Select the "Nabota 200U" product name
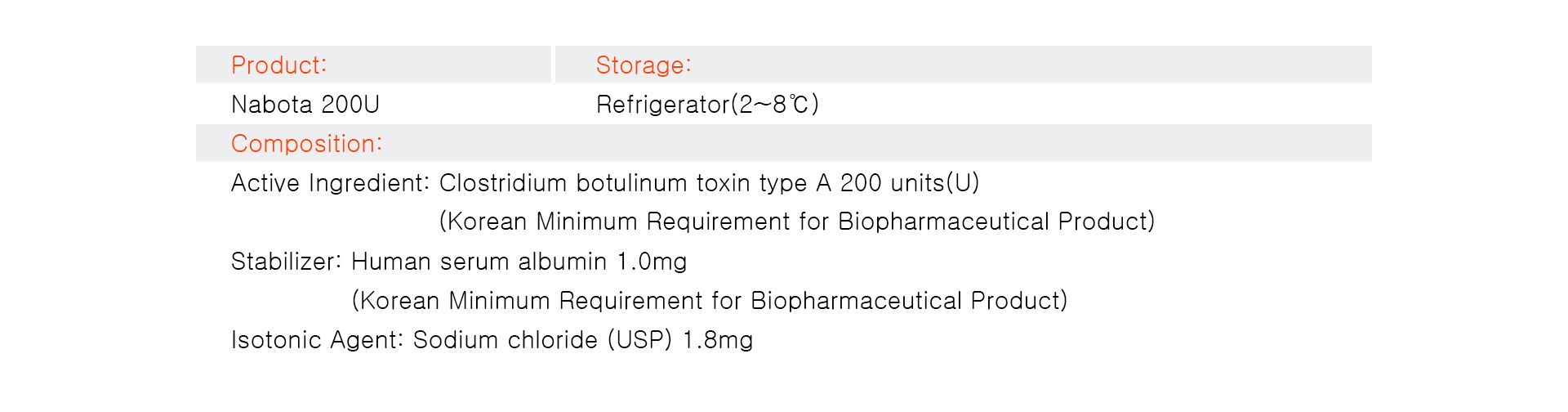This screenshot has height=412, width=1568. point(305,105)
